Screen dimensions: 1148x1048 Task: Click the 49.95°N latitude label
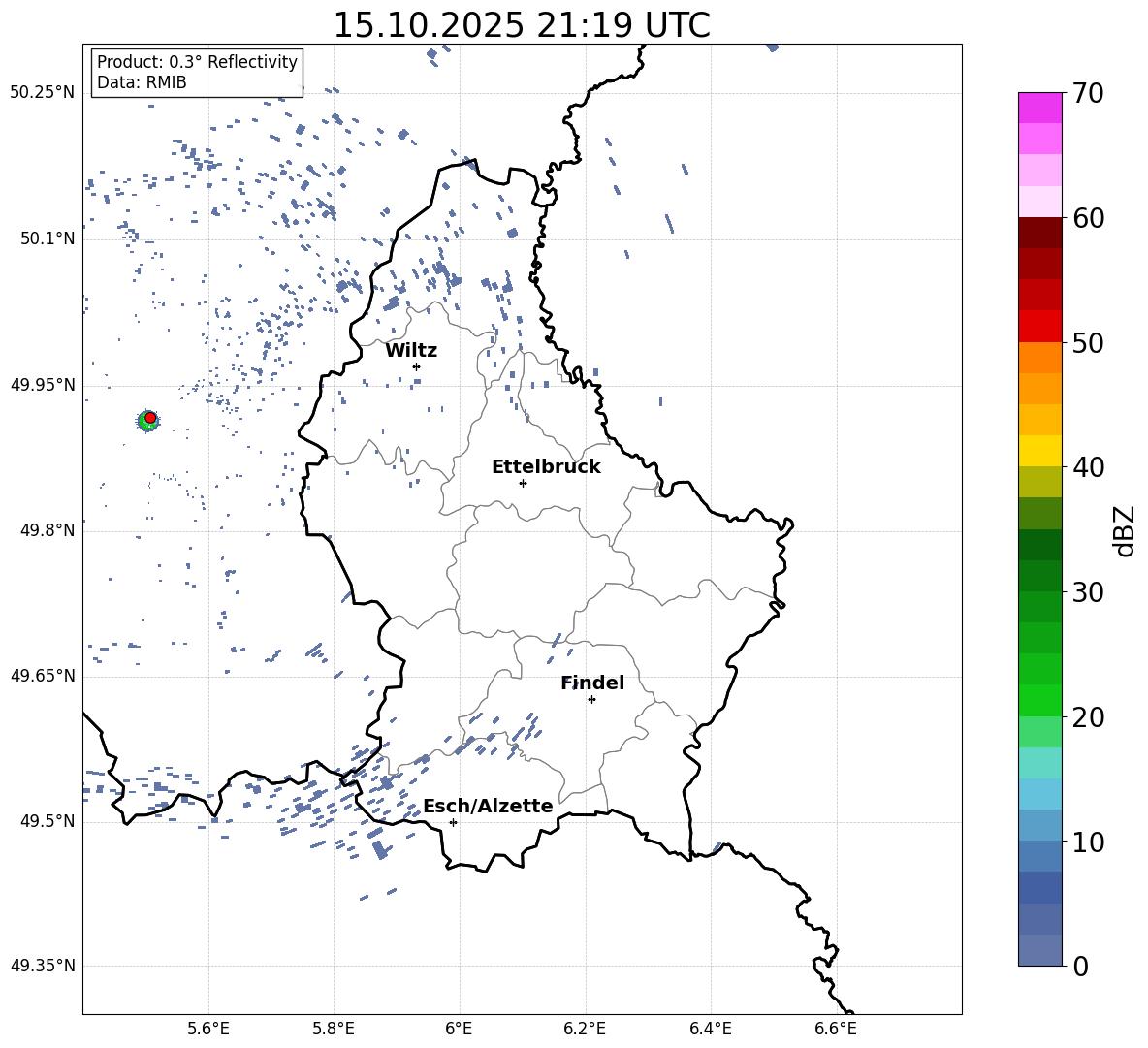click(43, 385)
